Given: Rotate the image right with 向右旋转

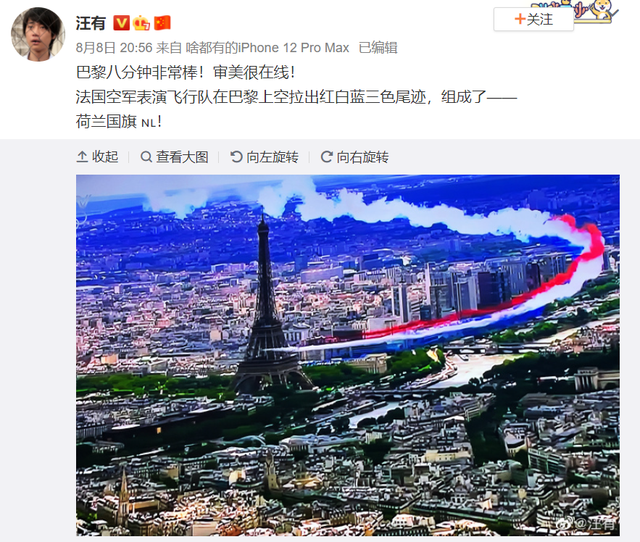Looking at the screenshot, I should pyautogui.click(x=355, y=157).
